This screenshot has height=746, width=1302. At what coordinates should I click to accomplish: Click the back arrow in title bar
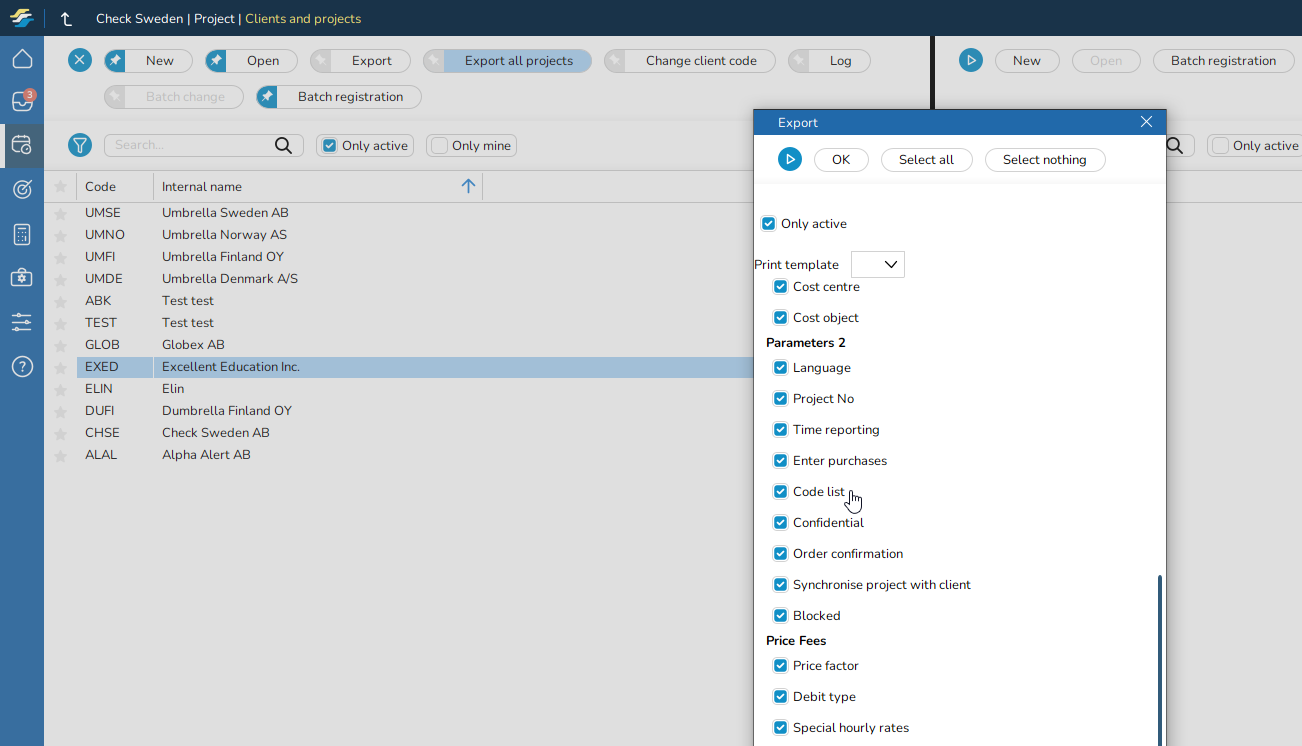click(x=66, y=19)
